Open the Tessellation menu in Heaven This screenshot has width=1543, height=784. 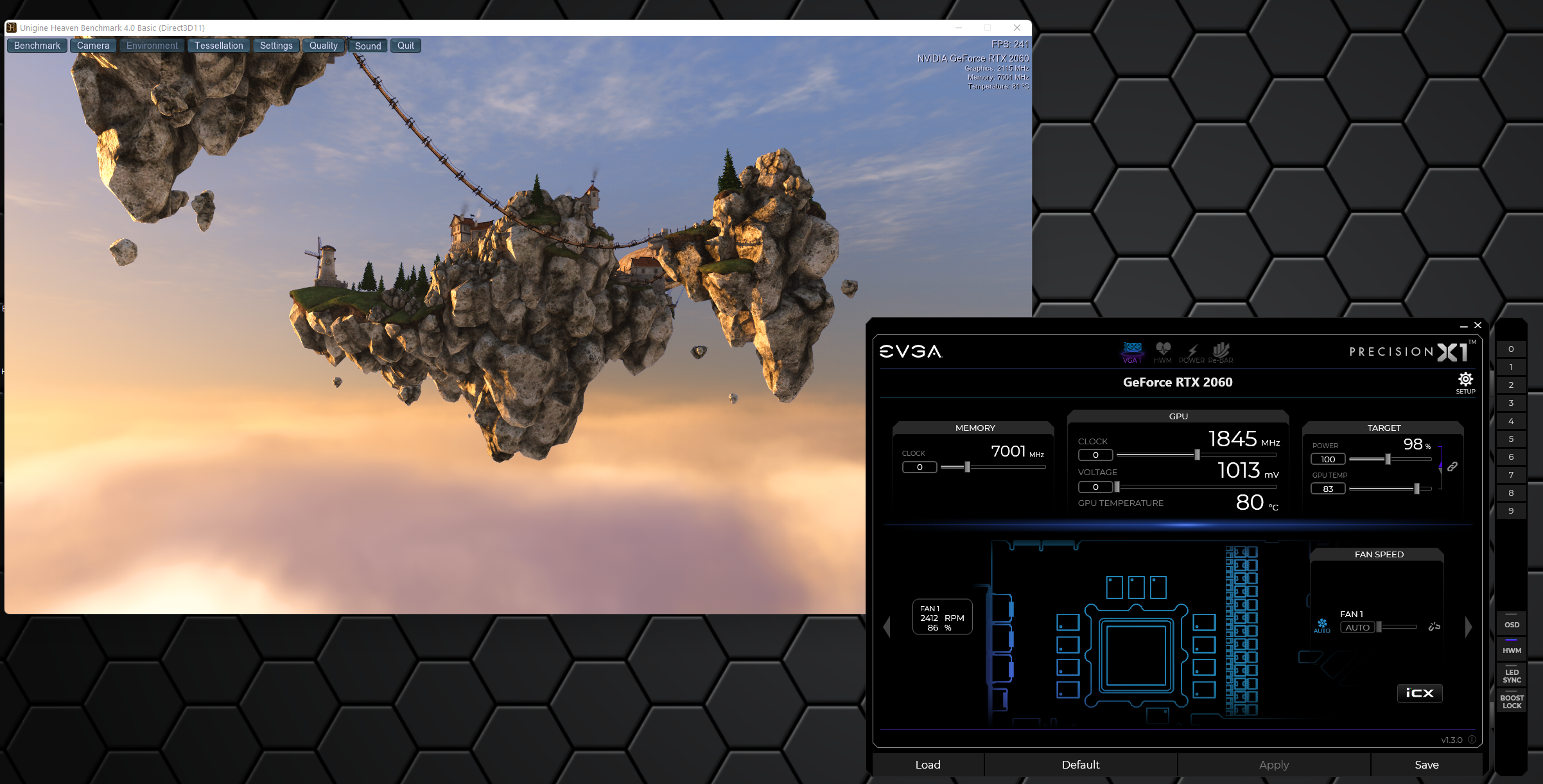coord(218,46)
